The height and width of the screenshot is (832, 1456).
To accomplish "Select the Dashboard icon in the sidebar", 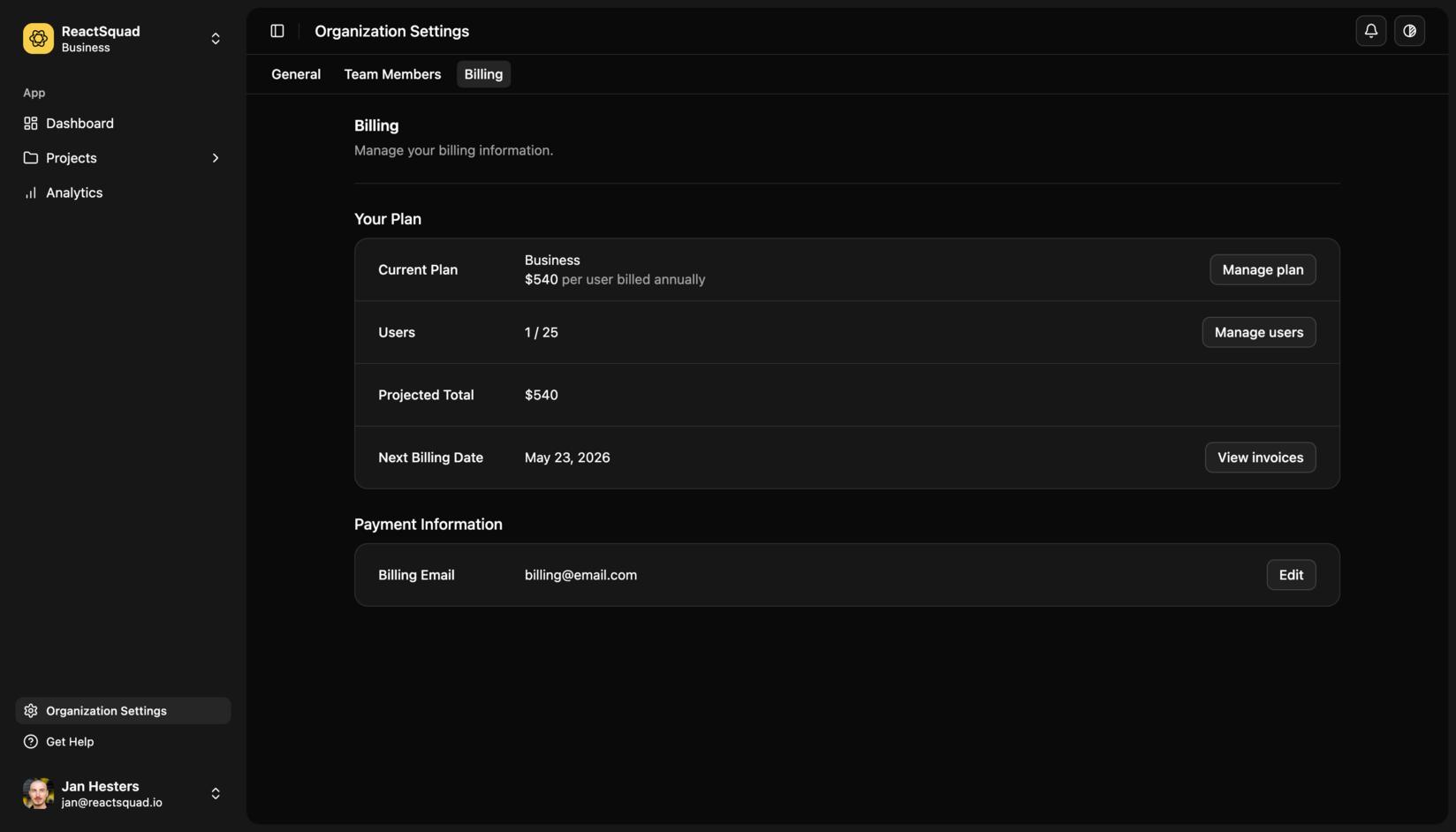I will (x=31, y=123).
